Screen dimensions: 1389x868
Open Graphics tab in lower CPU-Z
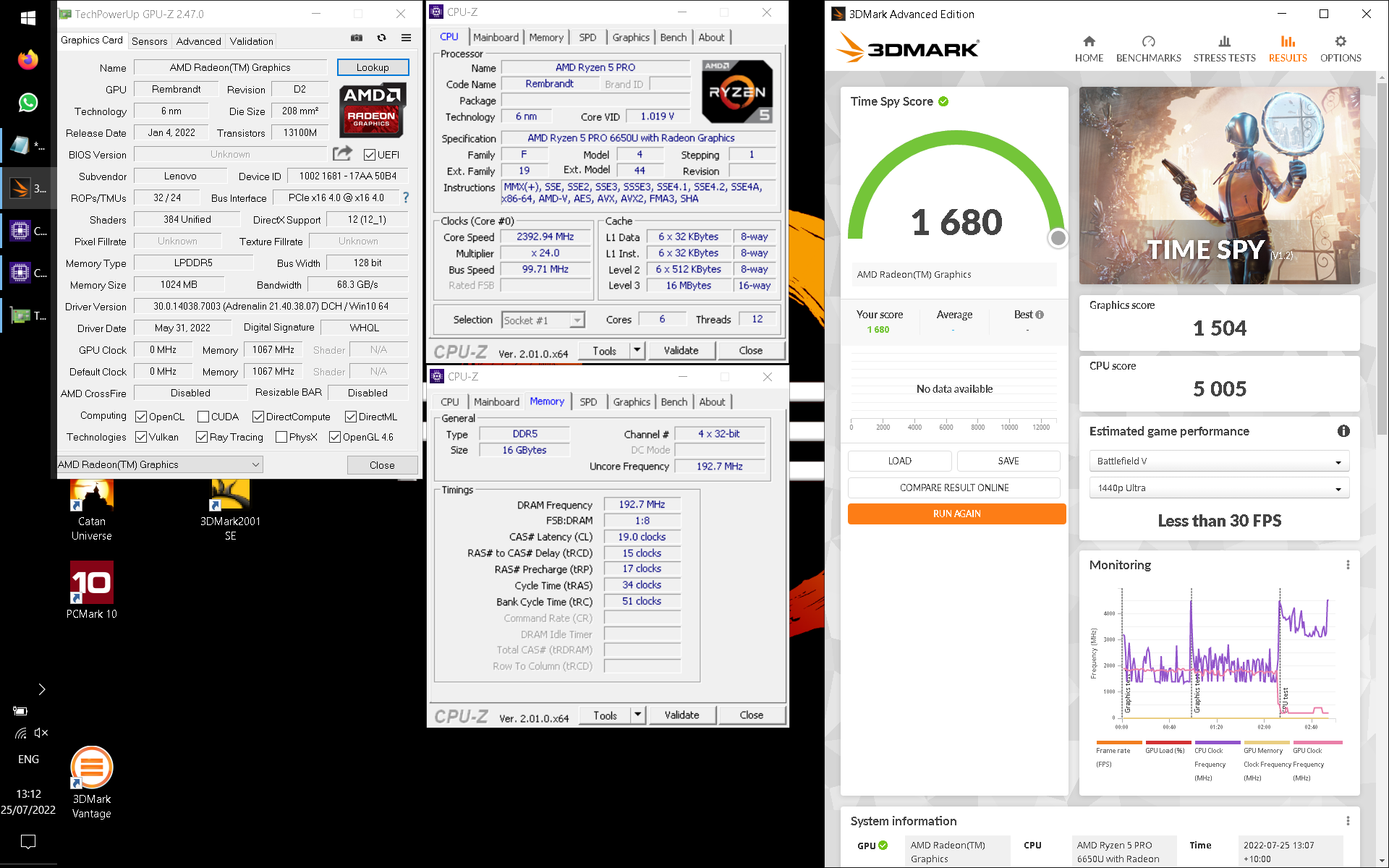coord(632,402)
